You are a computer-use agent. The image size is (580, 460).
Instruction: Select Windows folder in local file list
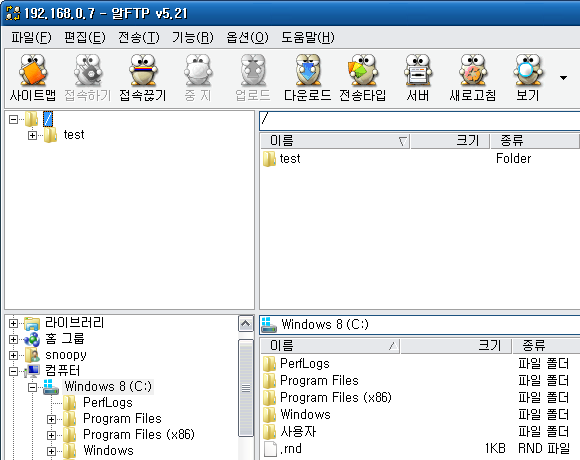305,415
